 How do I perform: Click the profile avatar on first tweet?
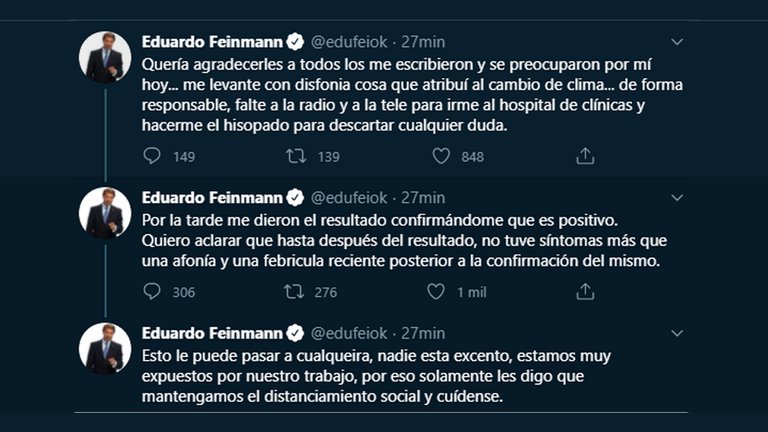tap(105, 57)
